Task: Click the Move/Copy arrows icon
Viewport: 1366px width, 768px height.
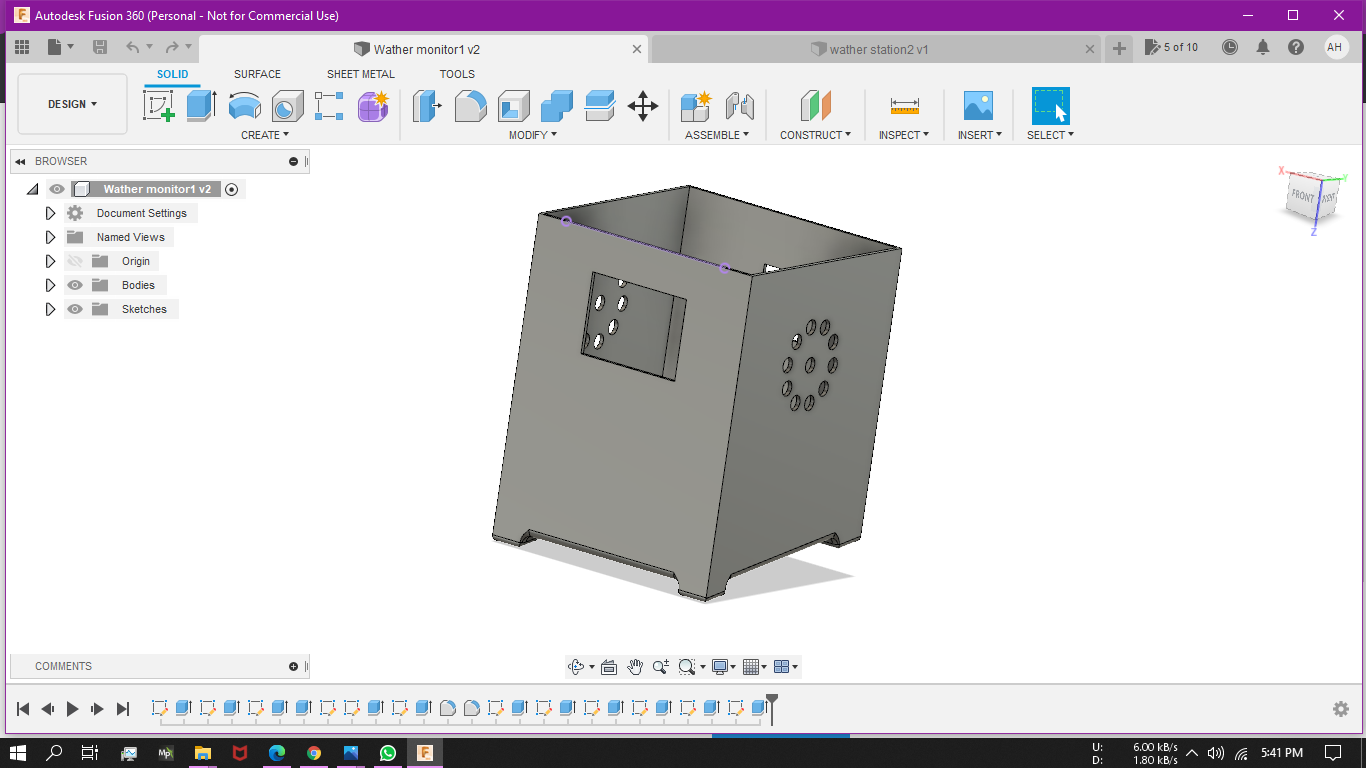Action: [642, 105]
